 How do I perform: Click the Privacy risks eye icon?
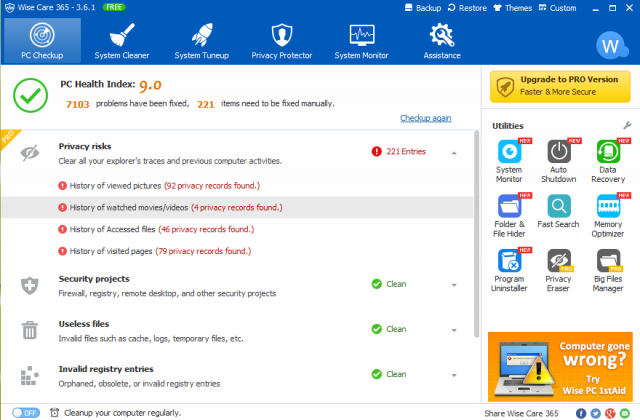click(30, 153)
